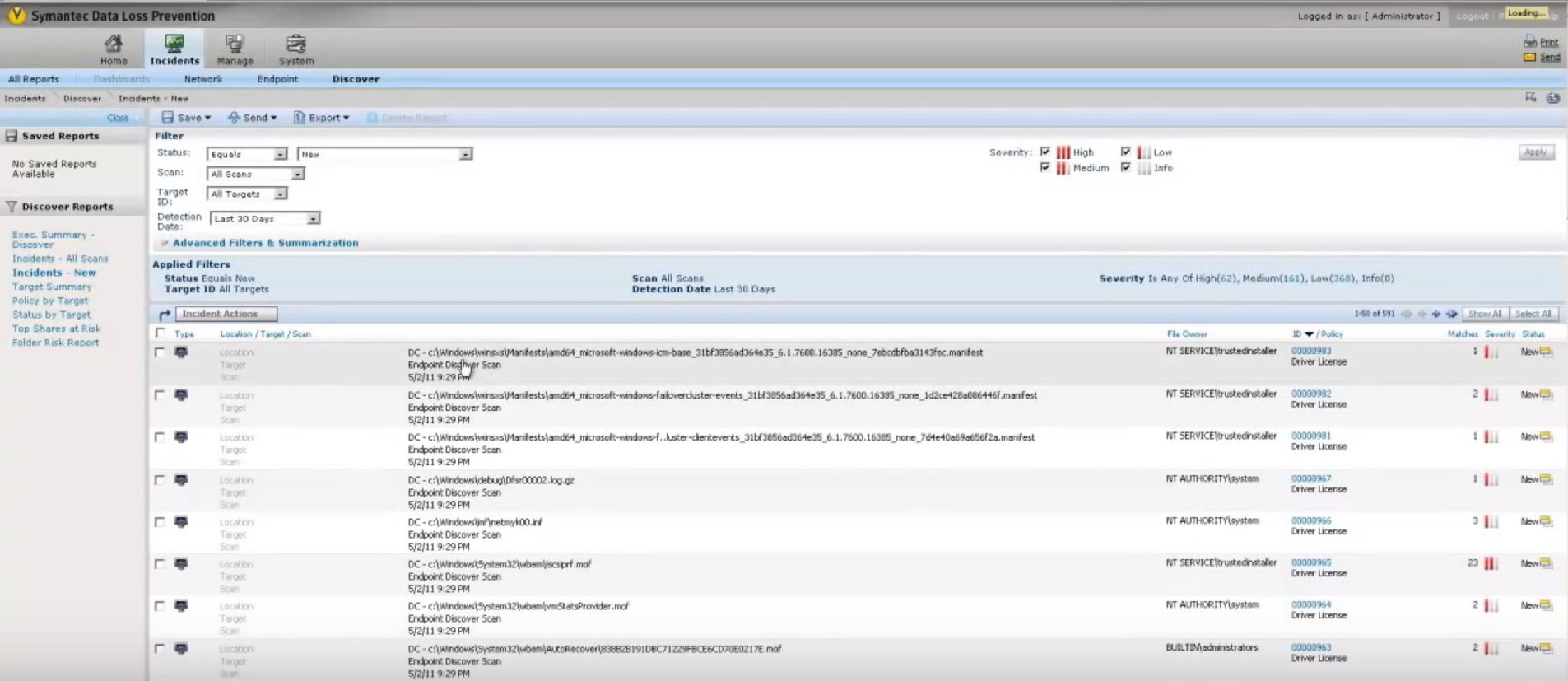Click Incidents in the breadcrumb trail

[x=25, y=98]
